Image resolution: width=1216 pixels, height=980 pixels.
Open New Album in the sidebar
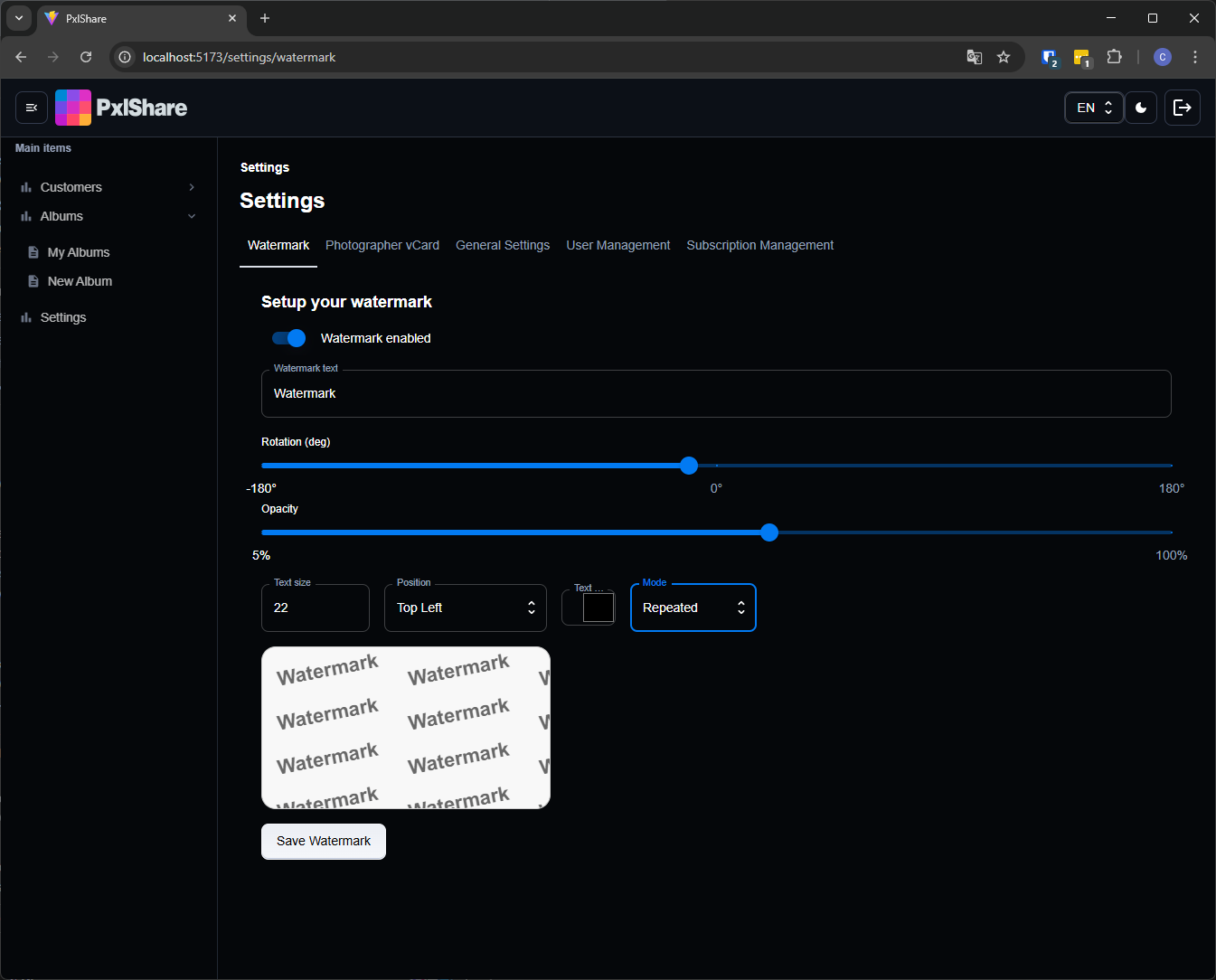pos(80,281)
